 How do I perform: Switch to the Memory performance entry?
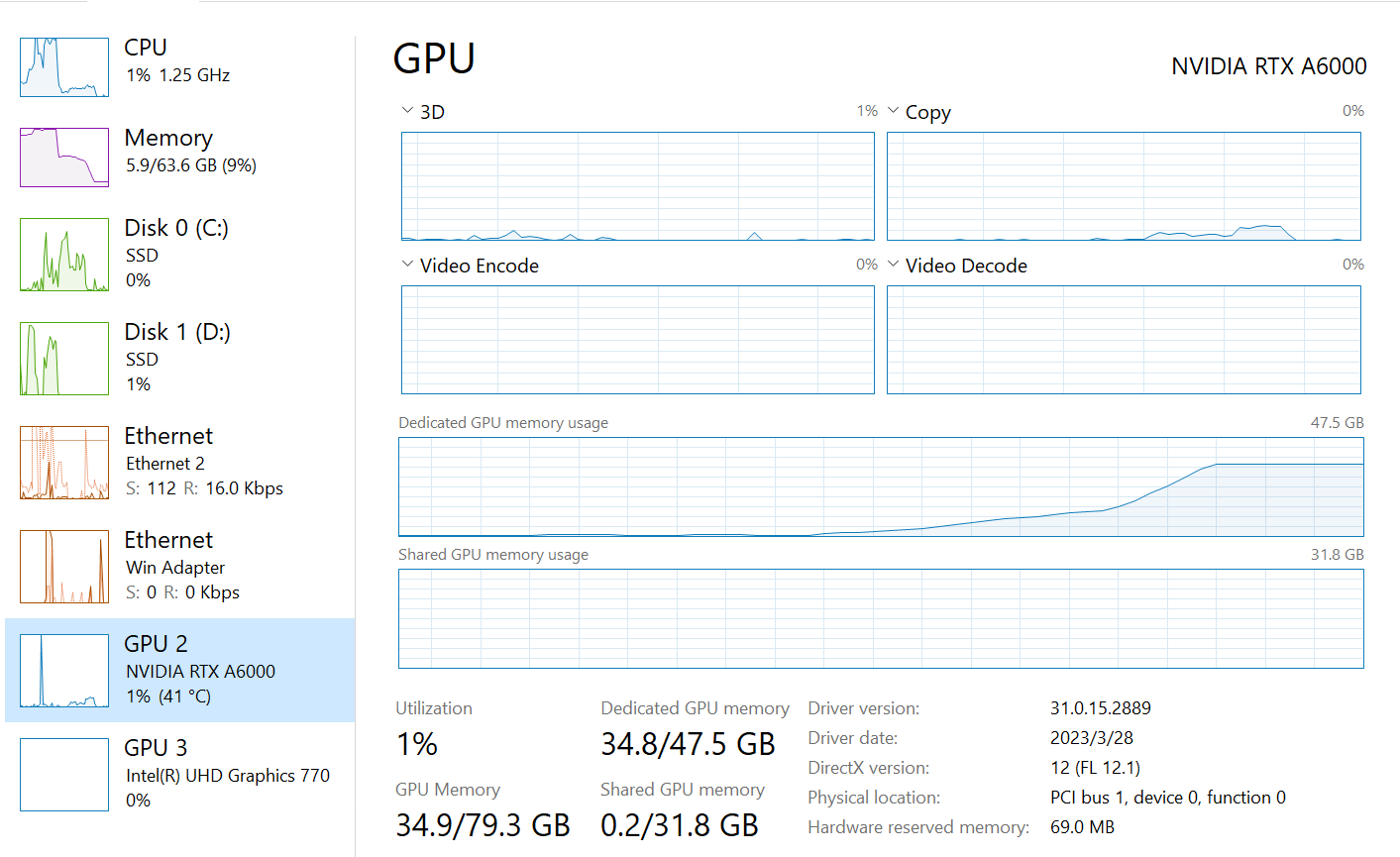(x=168, y=139)
